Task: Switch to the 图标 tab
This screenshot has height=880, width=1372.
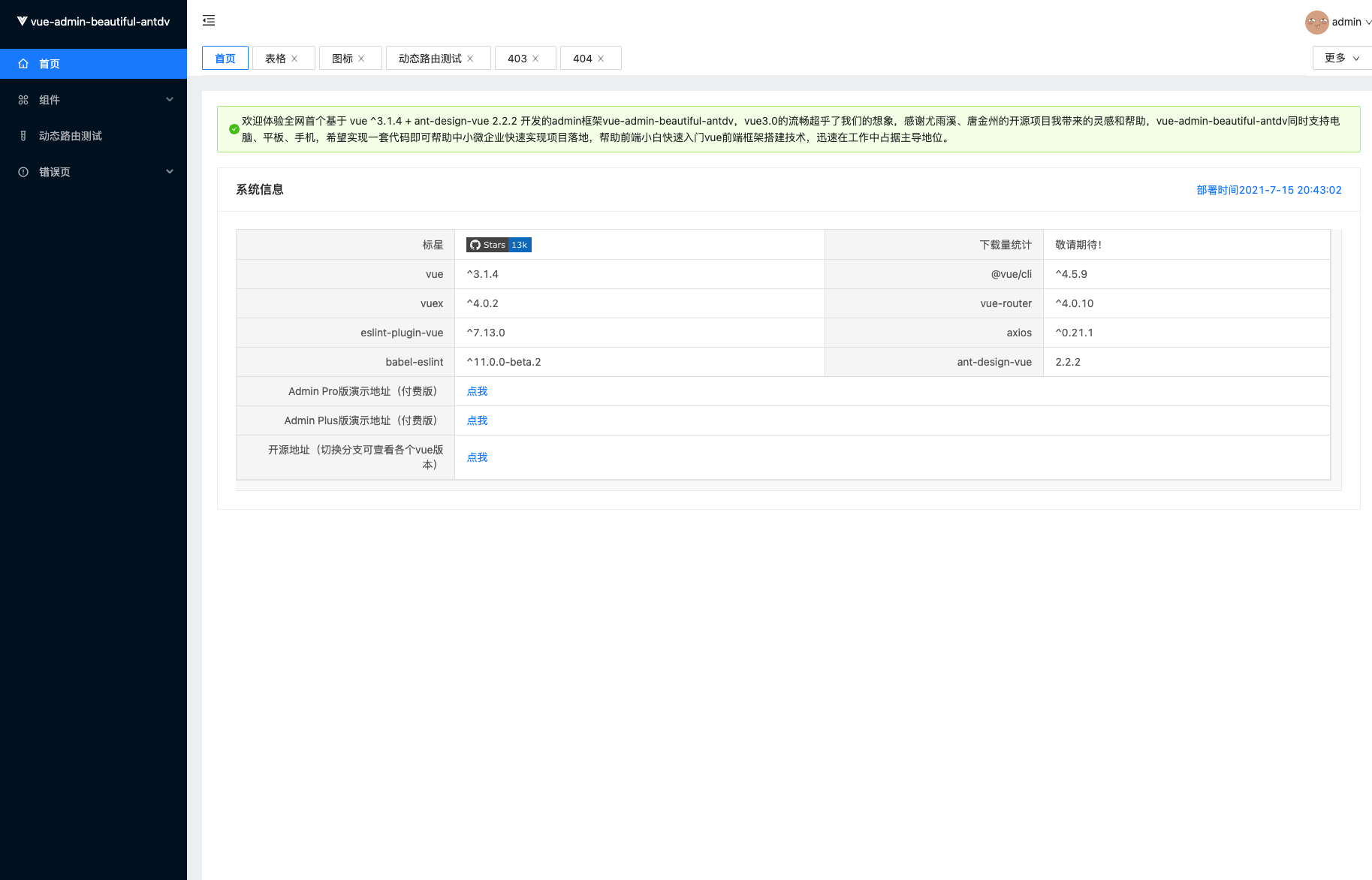Action: (342, 58)
